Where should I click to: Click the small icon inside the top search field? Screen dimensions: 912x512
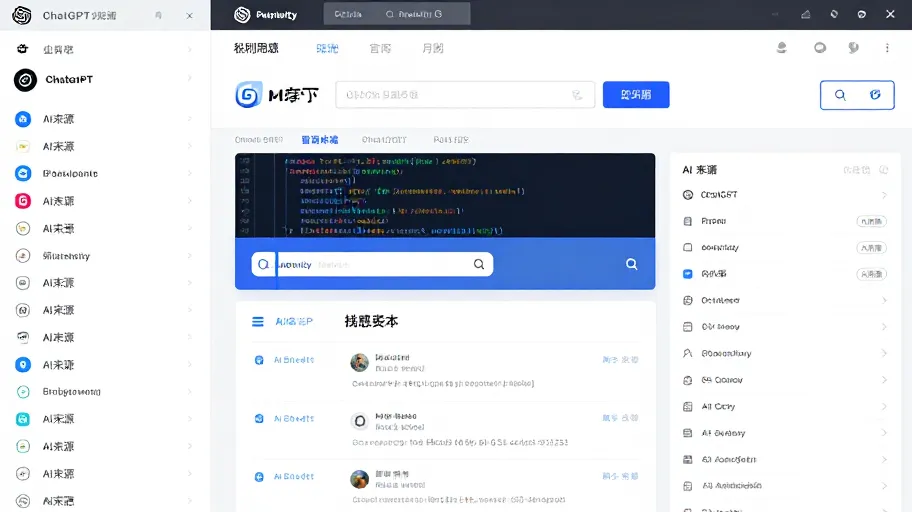[577, 95]
